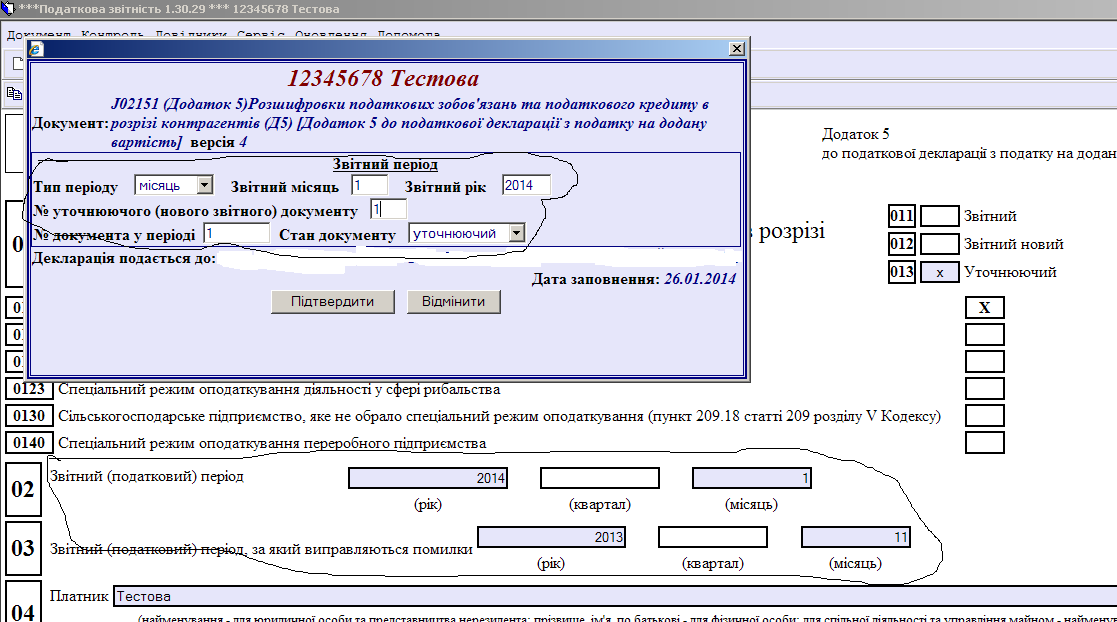
Task: Click the year field in row 02
Action: coord(427,478)
